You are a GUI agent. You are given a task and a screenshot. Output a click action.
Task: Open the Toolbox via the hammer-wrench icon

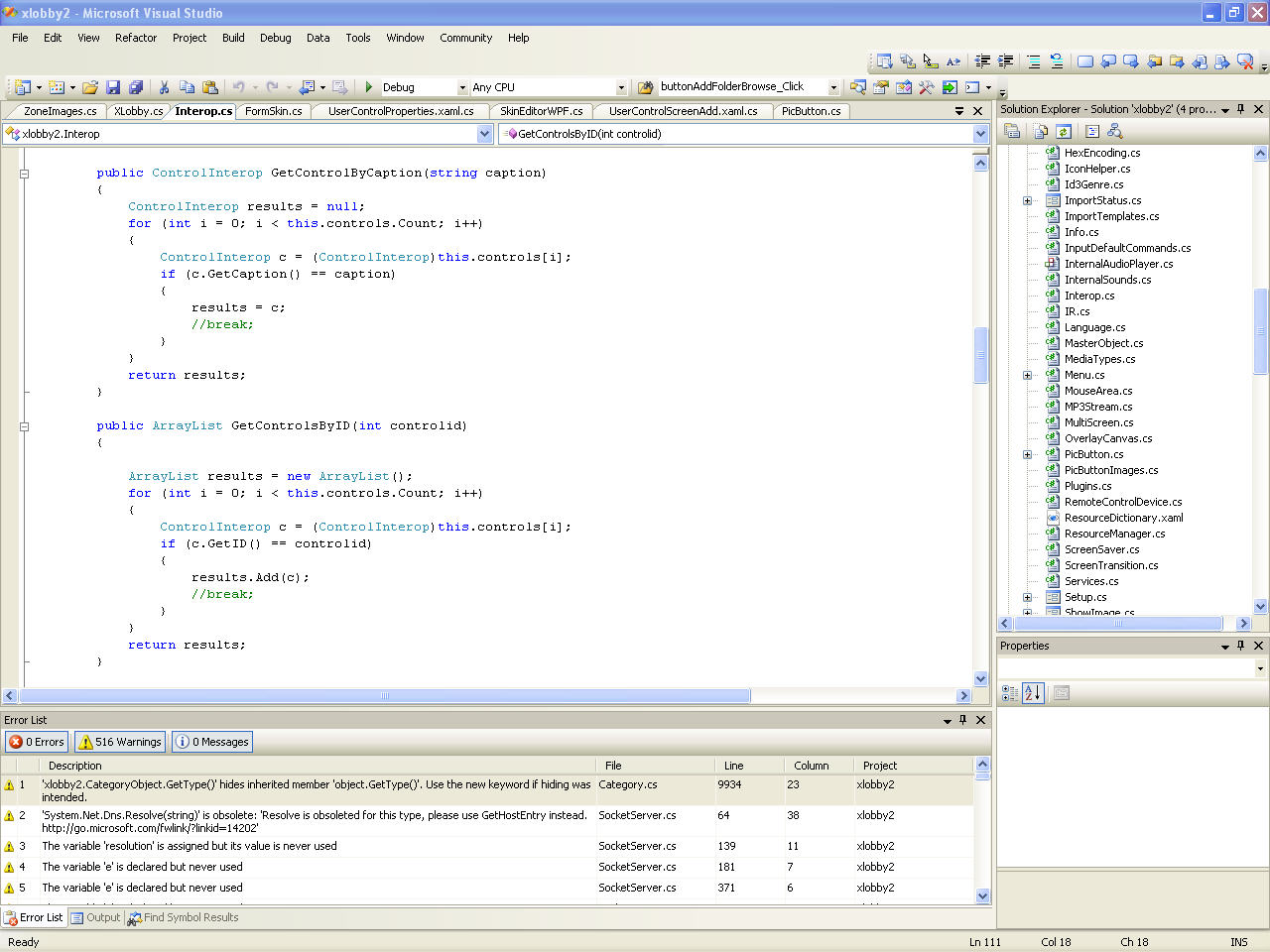[927, 87]
